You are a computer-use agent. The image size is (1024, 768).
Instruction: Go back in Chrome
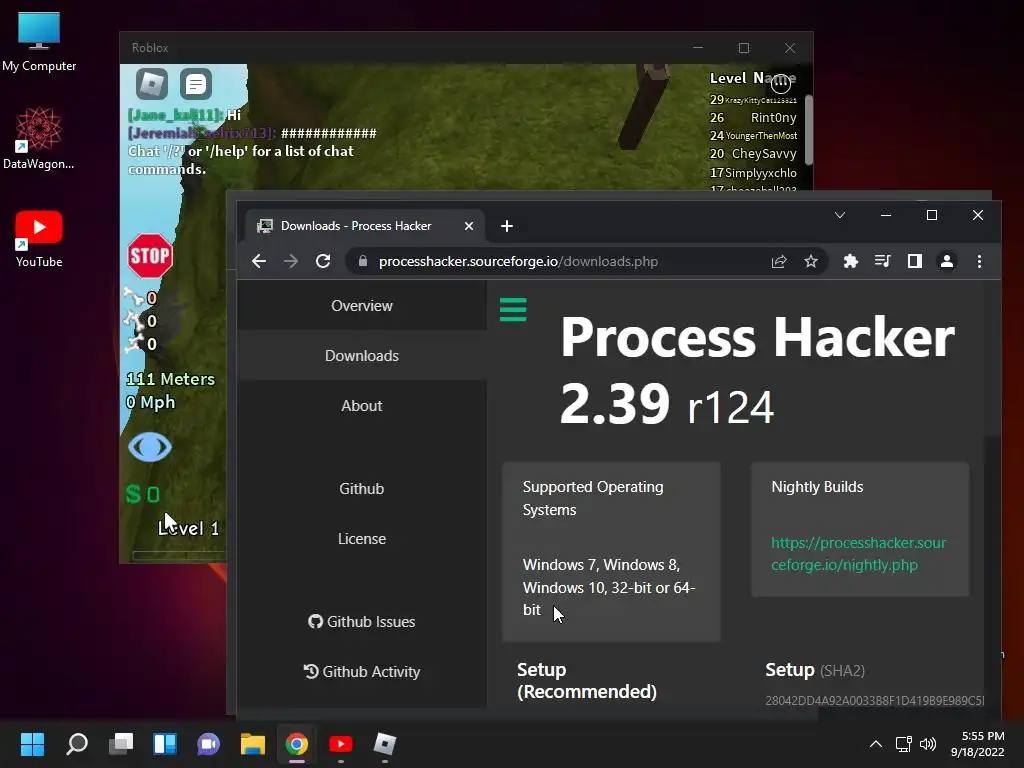[x=259, y=261]
